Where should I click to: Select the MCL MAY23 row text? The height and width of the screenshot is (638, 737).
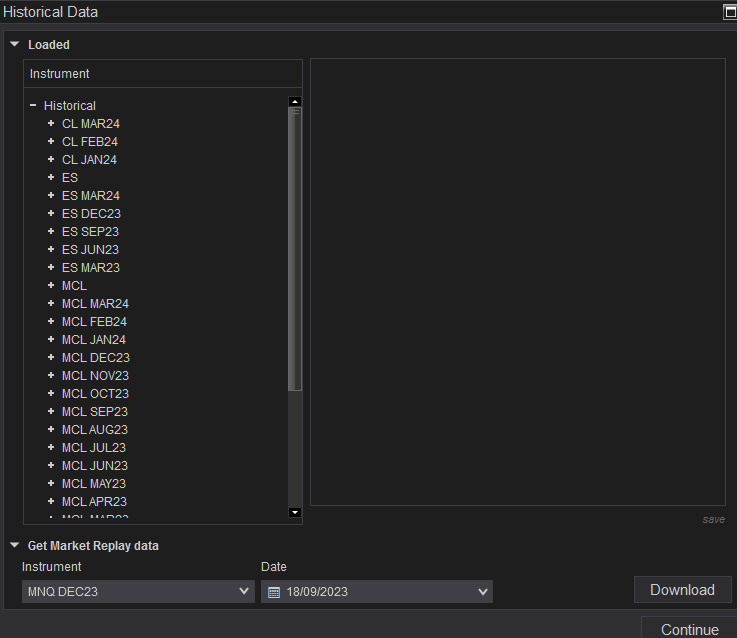[94, 483]
